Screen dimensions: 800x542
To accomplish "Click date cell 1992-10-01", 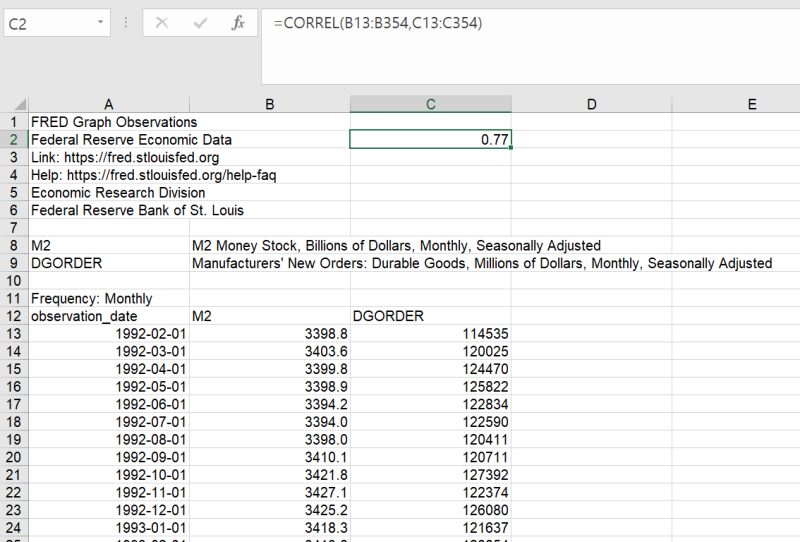I will pos(109,475).
